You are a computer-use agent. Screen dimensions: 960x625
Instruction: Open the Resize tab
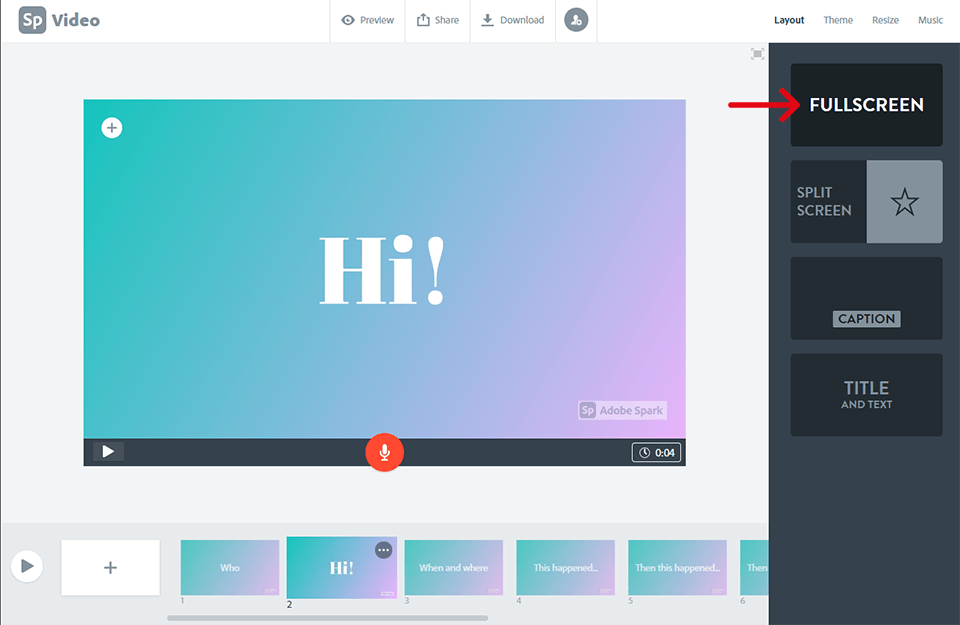[x=885, y=20]
